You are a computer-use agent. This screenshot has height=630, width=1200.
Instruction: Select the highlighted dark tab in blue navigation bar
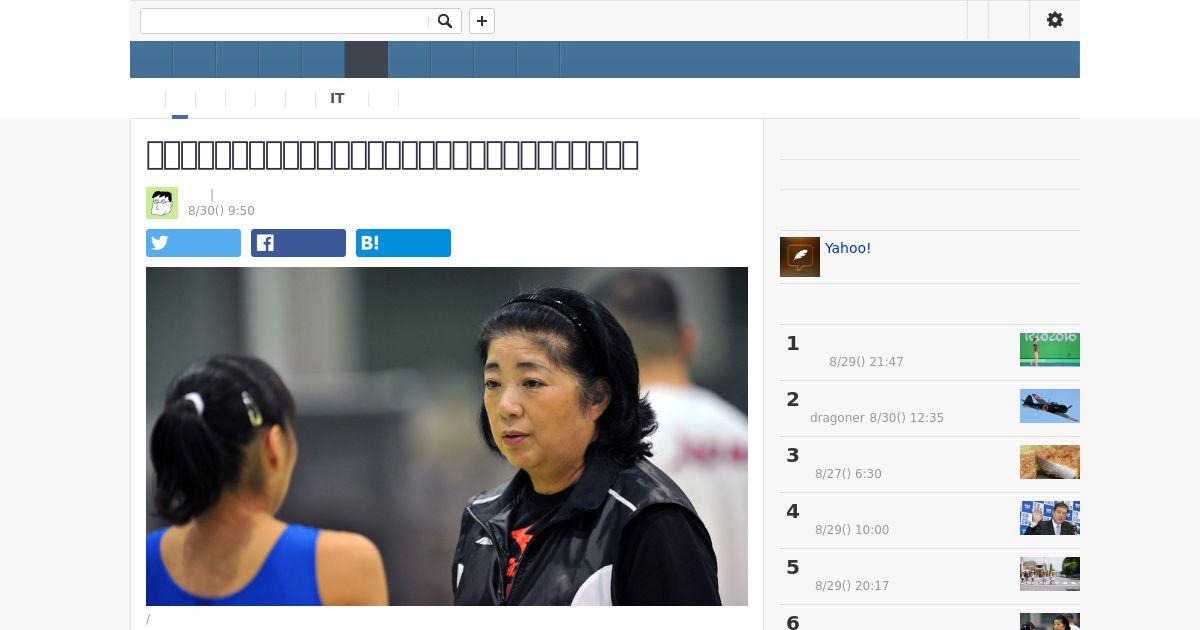point(366,60)
